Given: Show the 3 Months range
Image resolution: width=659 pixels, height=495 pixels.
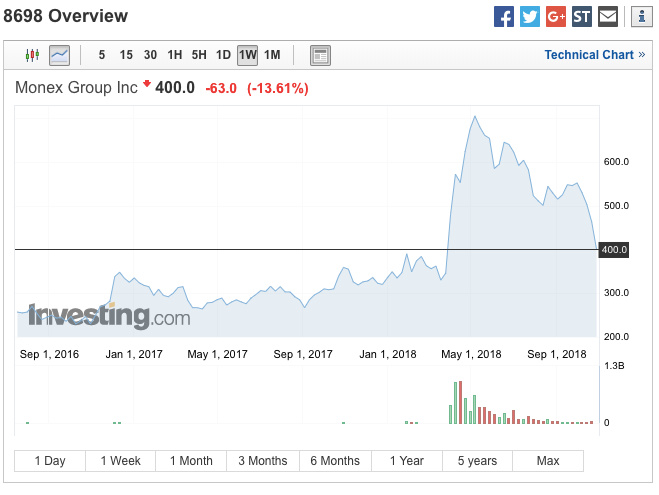Looking at the screenshot, I should click(x=263, y=461).
